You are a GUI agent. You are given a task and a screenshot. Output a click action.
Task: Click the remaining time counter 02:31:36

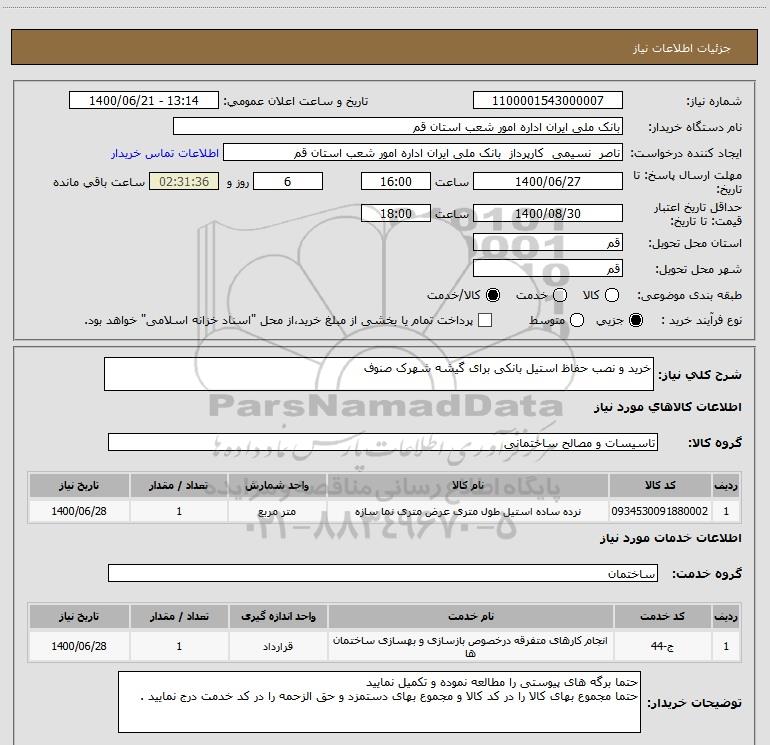click(x=184, y=181)
